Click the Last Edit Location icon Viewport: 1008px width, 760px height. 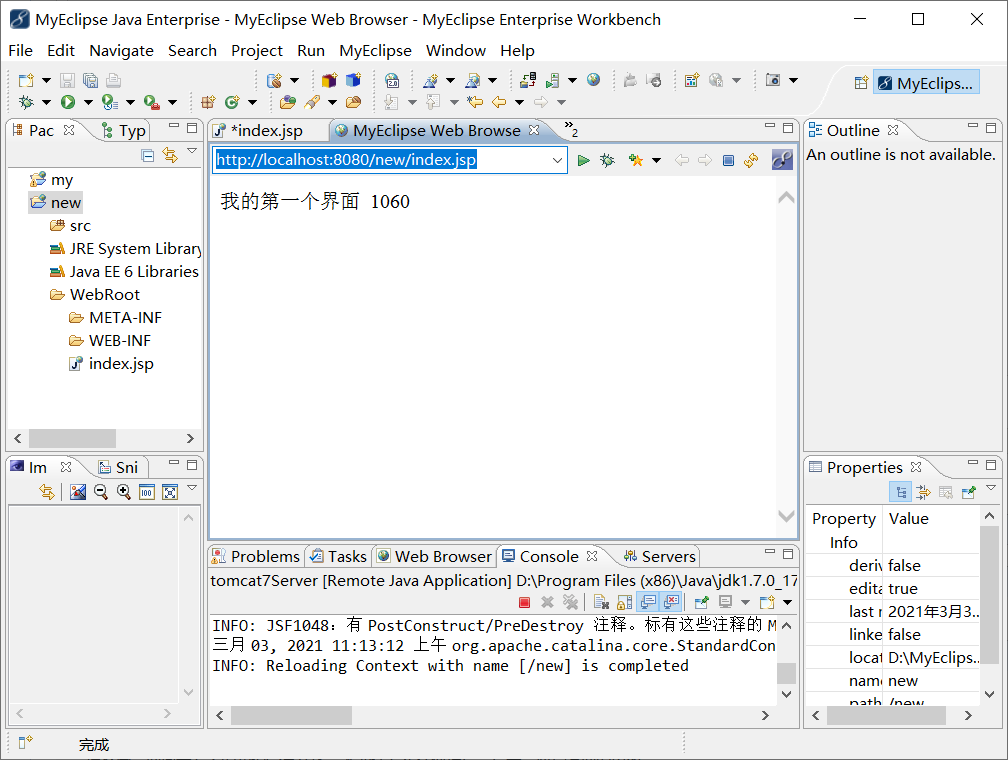click(475, 102)
